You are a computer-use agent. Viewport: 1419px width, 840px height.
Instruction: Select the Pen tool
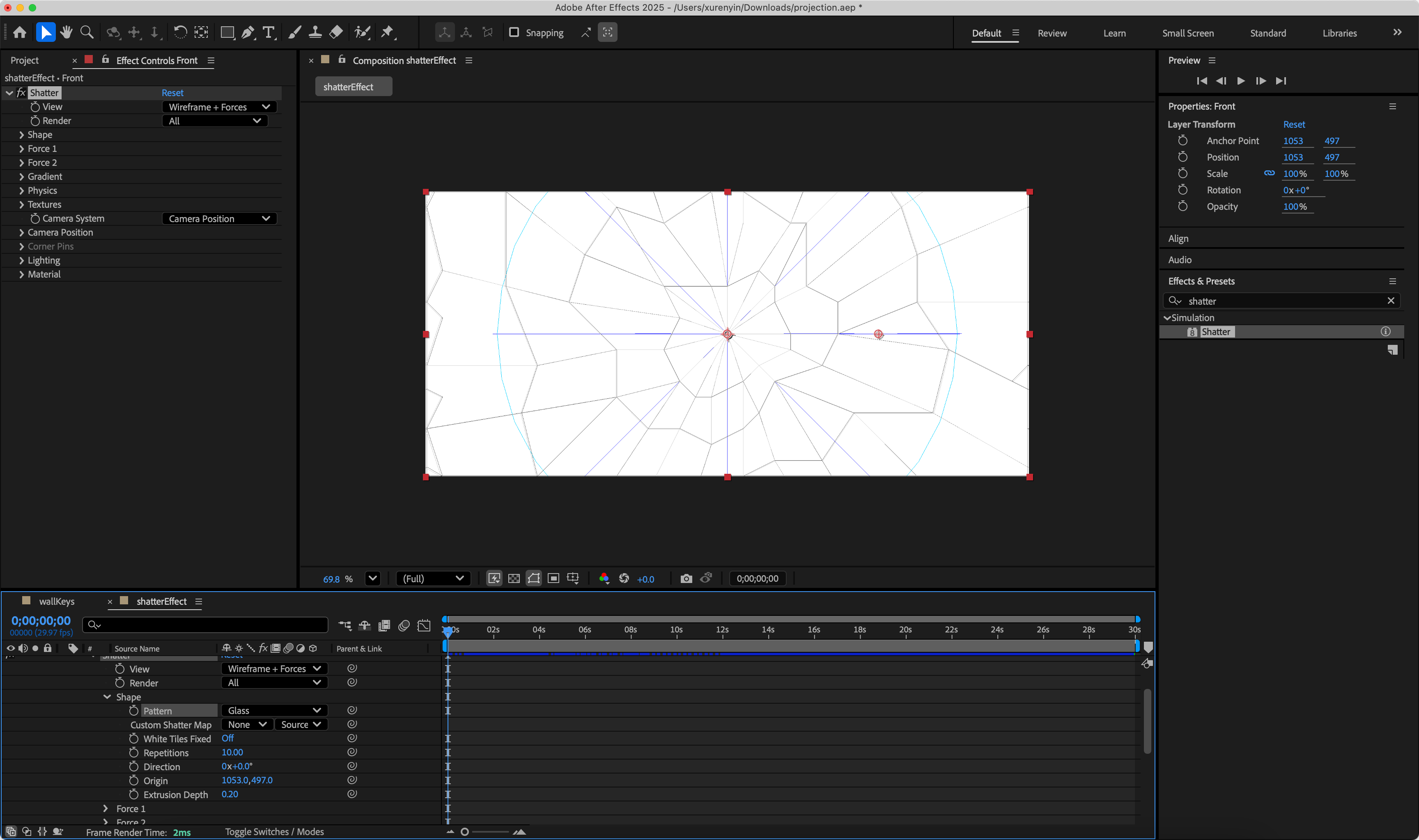pyautogui.click(x=247, y=32)
